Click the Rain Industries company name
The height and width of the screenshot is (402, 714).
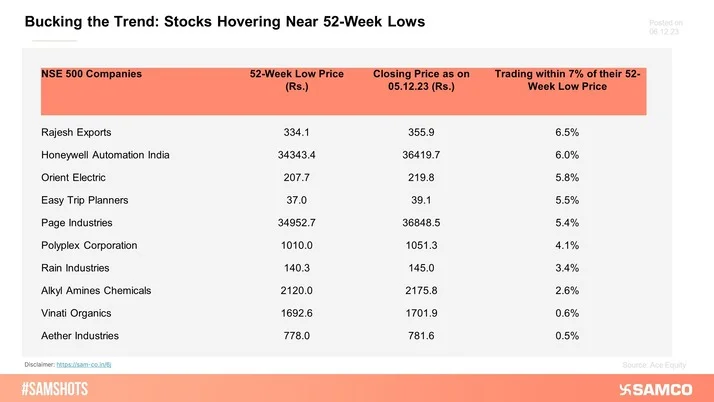pos(75,267)
